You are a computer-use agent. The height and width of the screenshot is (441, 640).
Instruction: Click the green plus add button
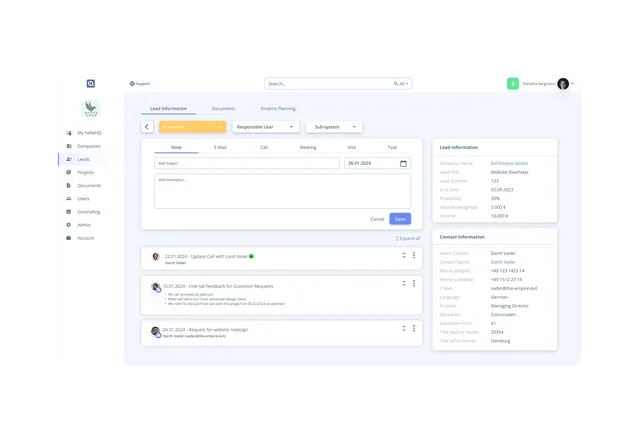coord(513,84)
